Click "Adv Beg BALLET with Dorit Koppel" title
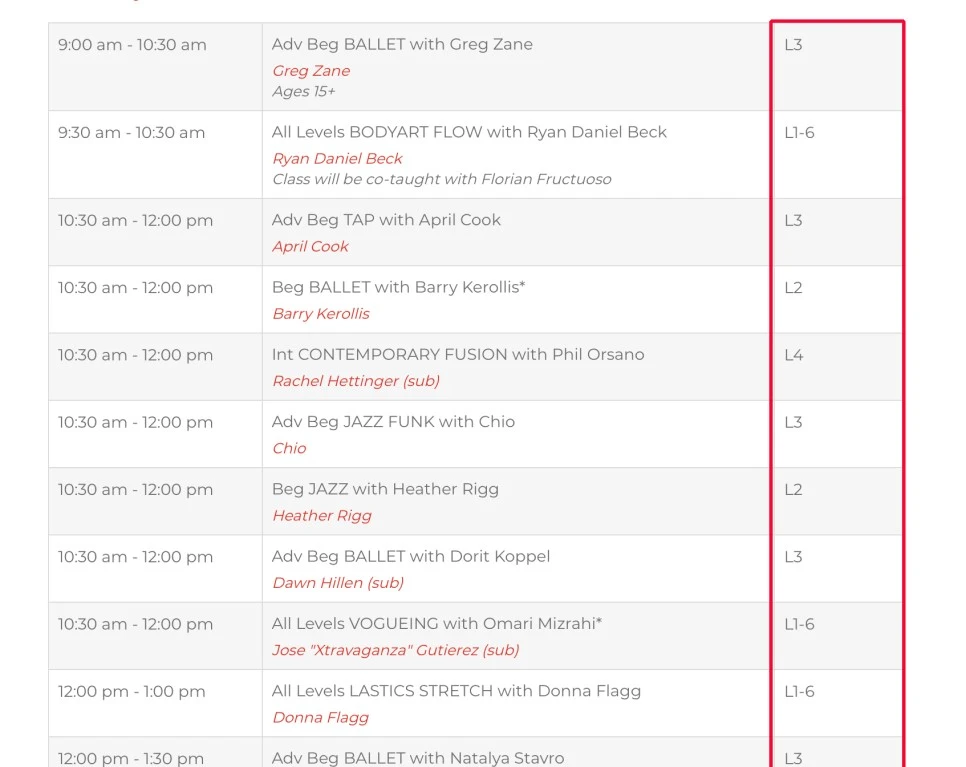This screenshot has width=966, height=767. click(x=411, y=556)
